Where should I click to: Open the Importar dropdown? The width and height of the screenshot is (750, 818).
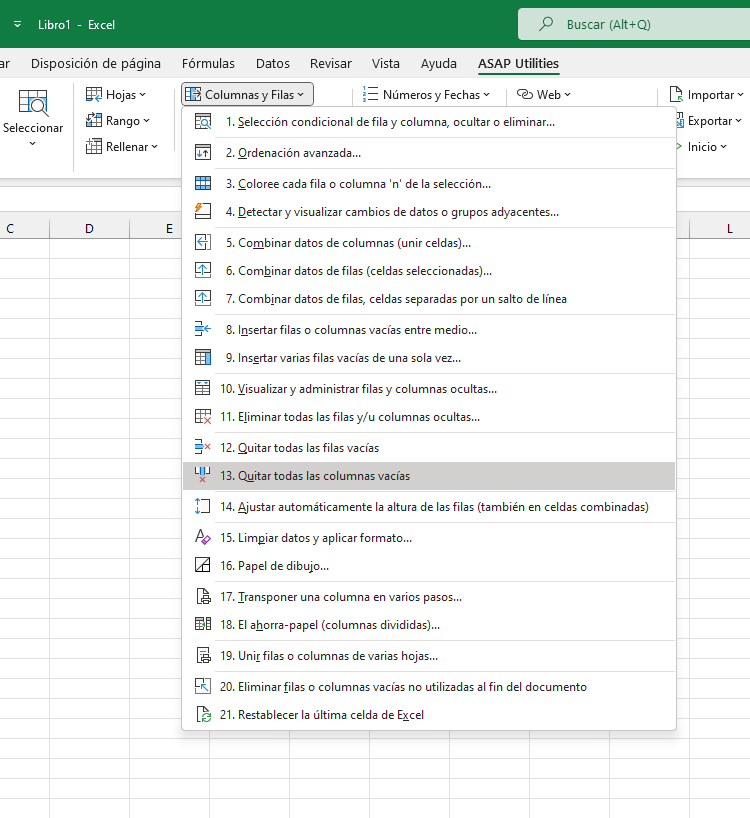(x=707, y=94)
